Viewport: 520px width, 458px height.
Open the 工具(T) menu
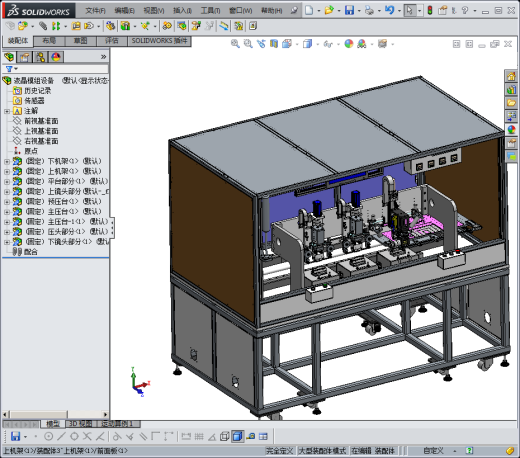click(210, 11)
